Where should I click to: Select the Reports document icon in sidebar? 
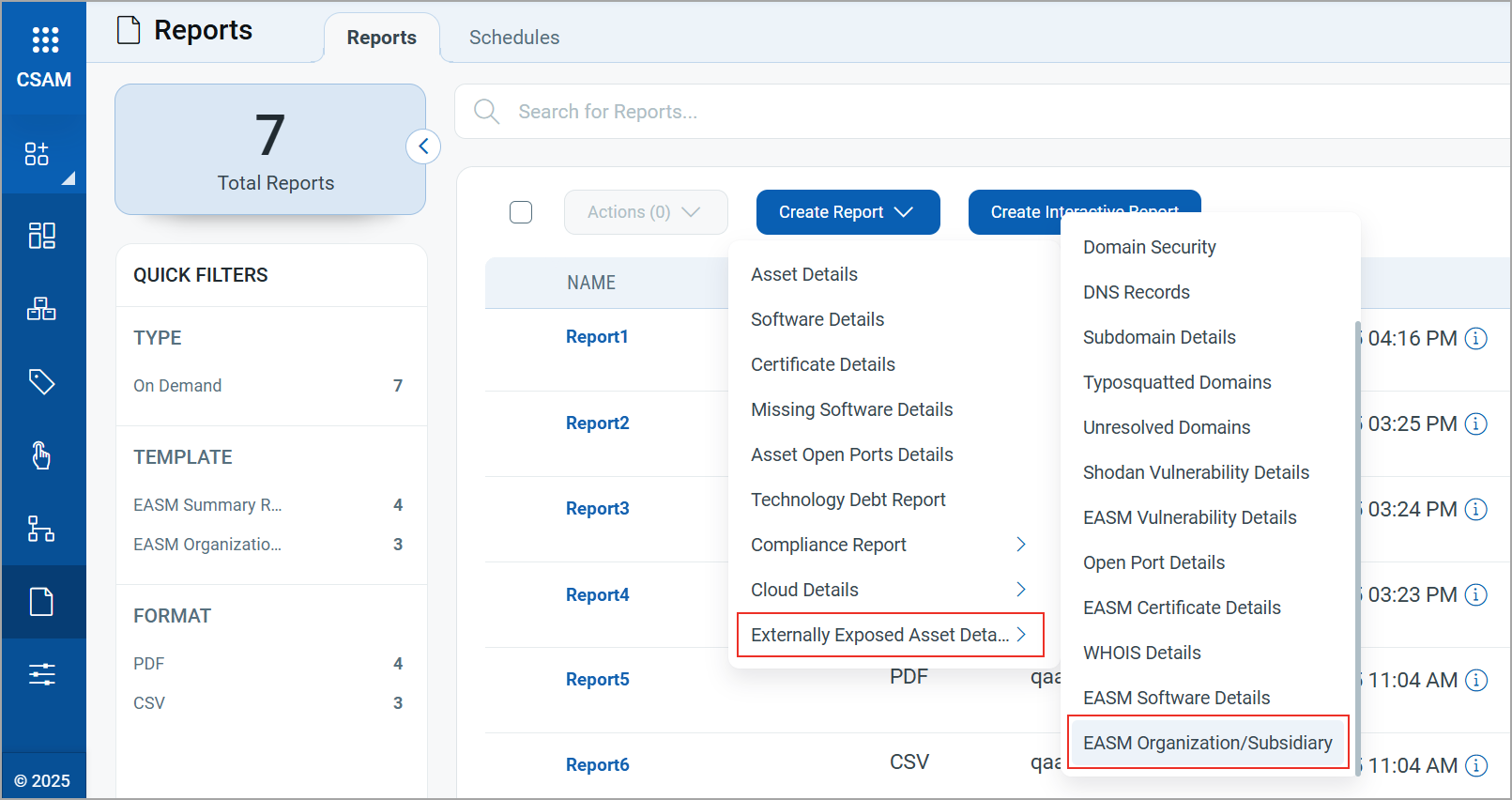pyautogui.click(x=42, y=602)
